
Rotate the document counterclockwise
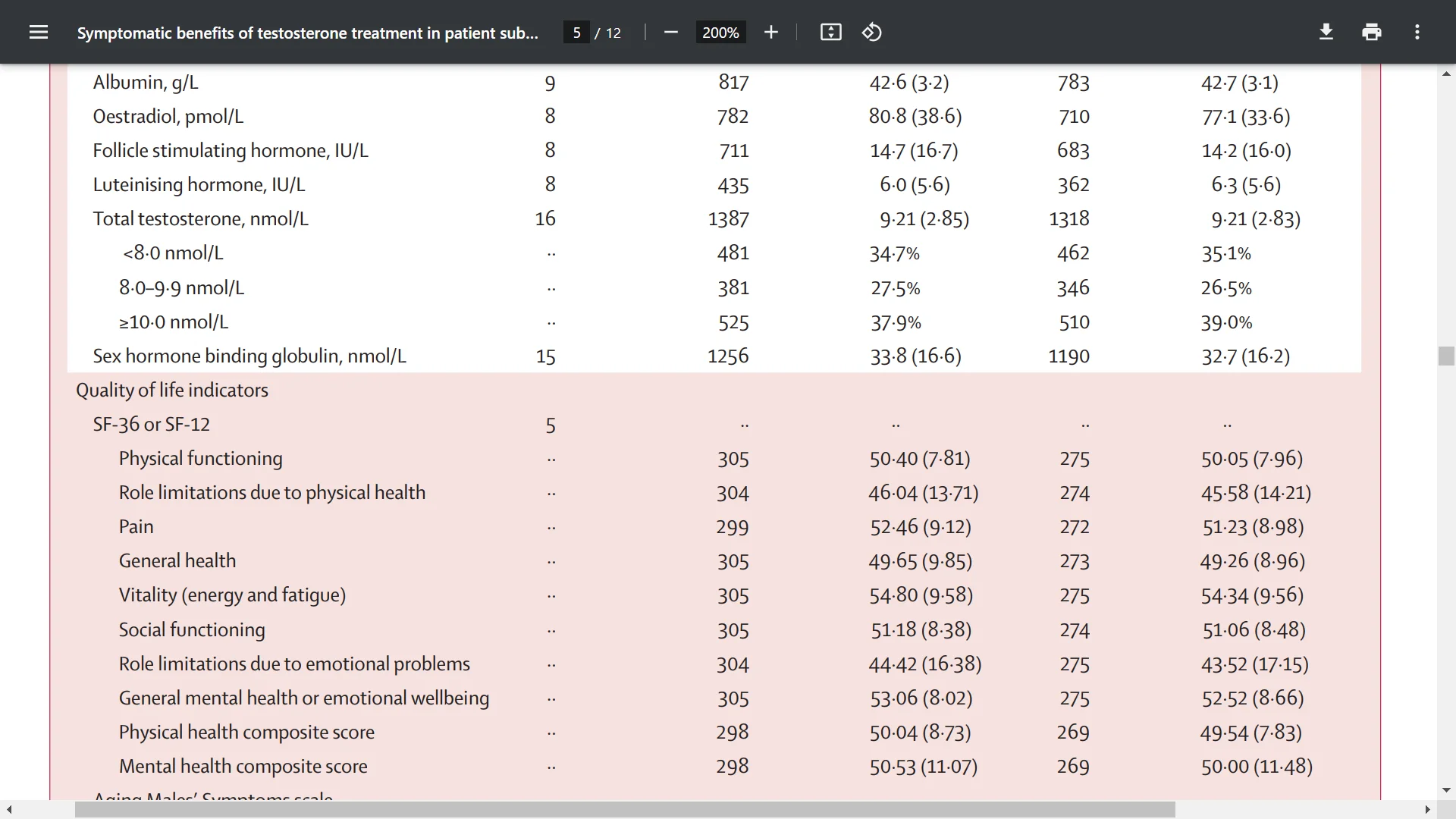872,32
